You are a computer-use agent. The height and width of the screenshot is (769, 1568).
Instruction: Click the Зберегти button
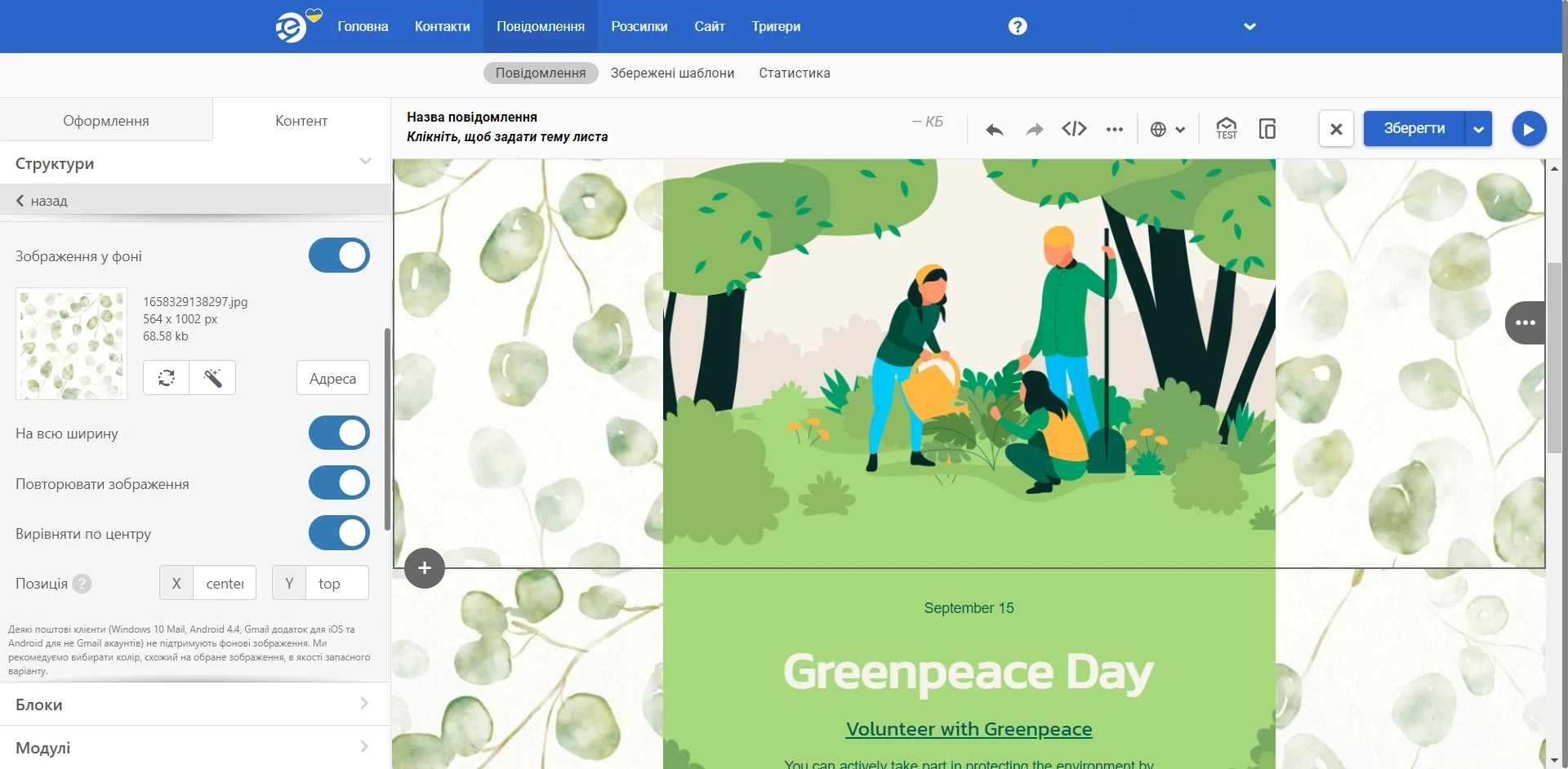(1414, 129)
